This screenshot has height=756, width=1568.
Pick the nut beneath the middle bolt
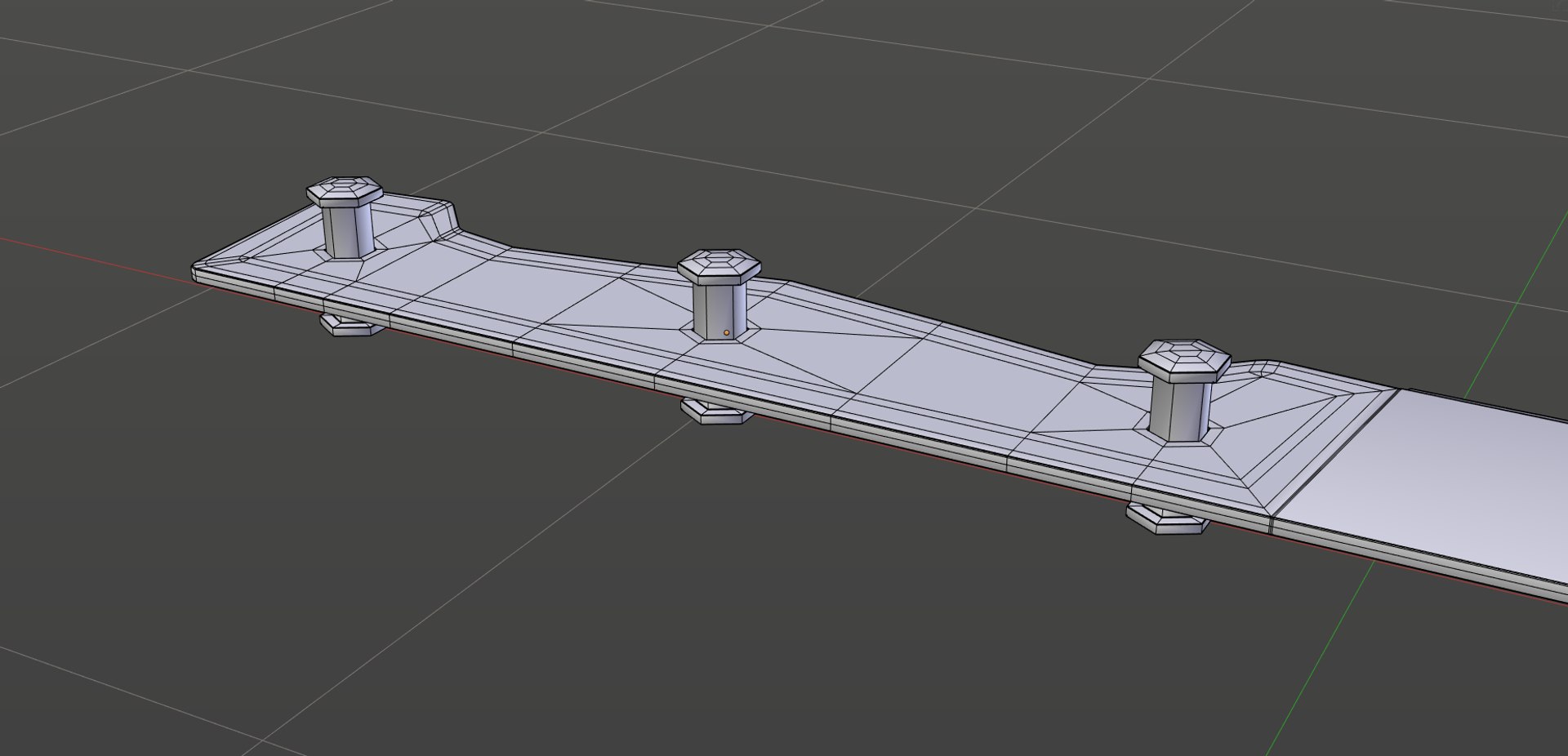click(x=717, y=411)
